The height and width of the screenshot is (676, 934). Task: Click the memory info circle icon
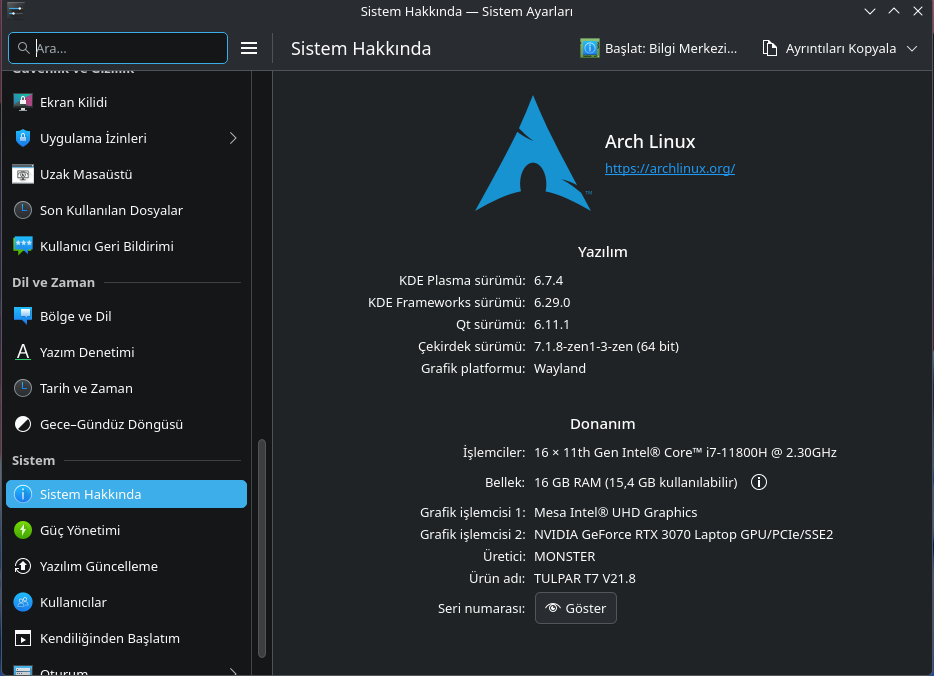pos(759,482)
